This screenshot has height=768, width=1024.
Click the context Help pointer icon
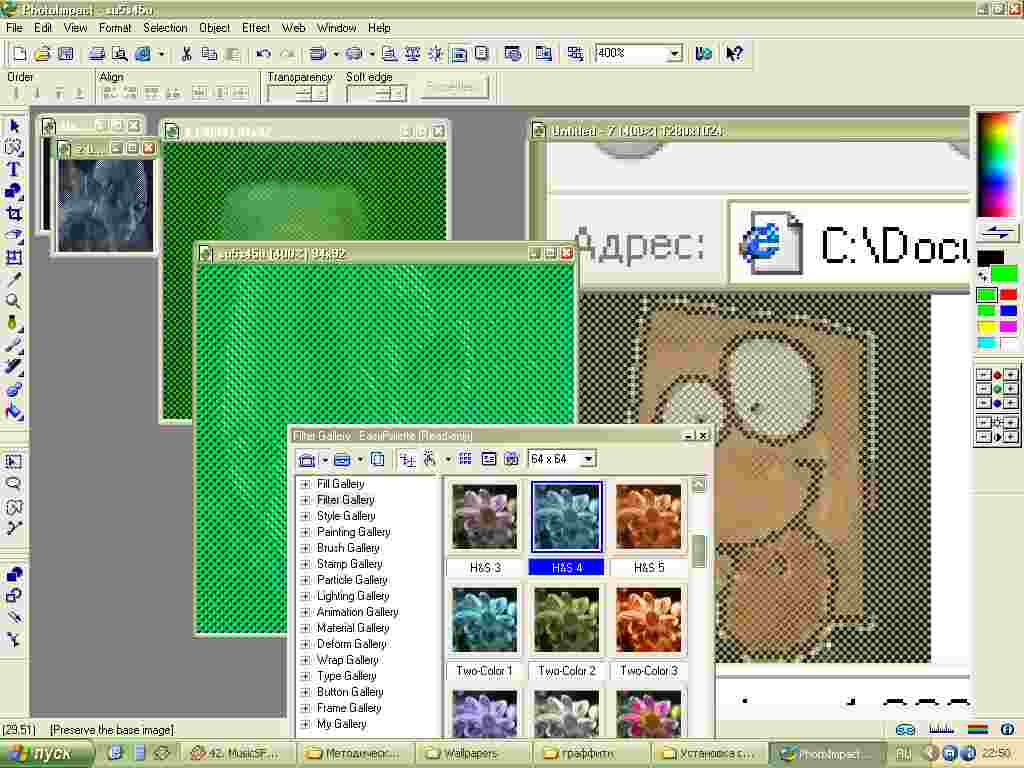(735, 54)
